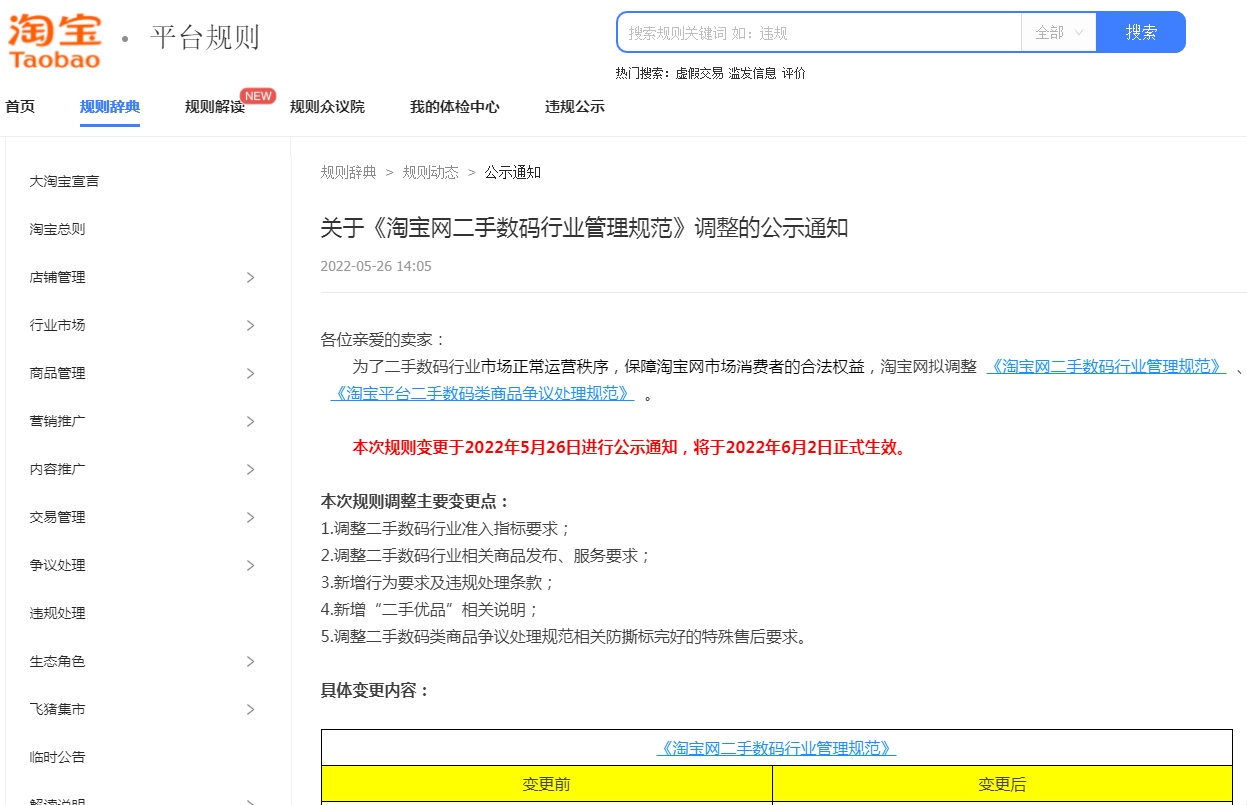
Task: Click the red effective-date notice text
Action: (x=630, y=447)
